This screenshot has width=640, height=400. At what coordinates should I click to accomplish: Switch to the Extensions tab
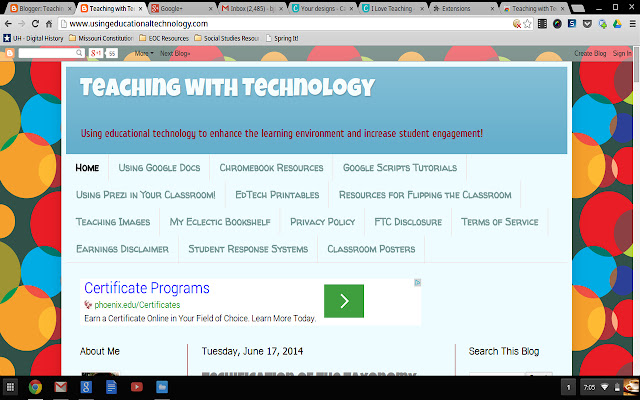463,8
